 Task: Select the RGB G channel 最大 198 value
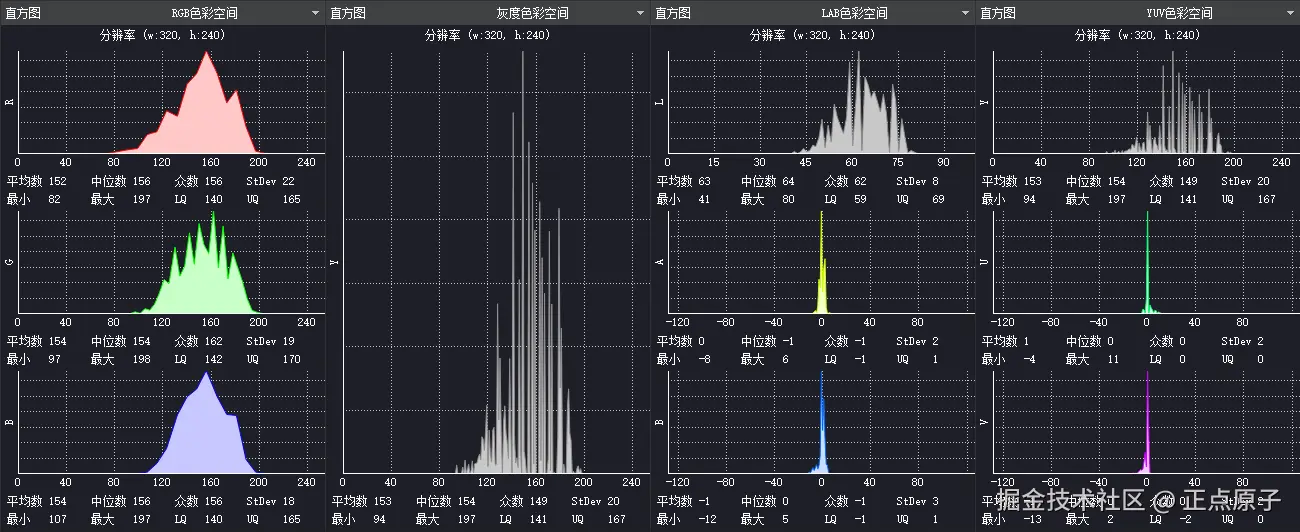140,359
